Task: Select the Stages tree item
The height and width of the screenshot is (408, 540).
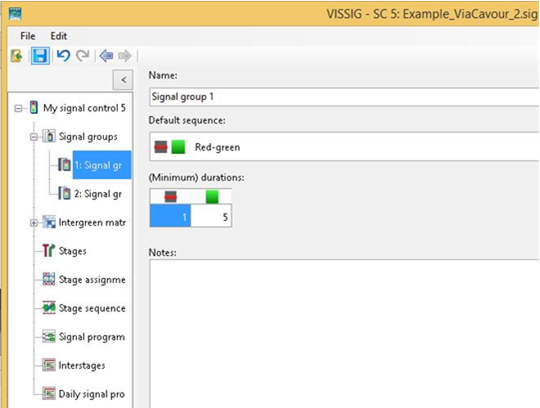Action: point(72,251)
